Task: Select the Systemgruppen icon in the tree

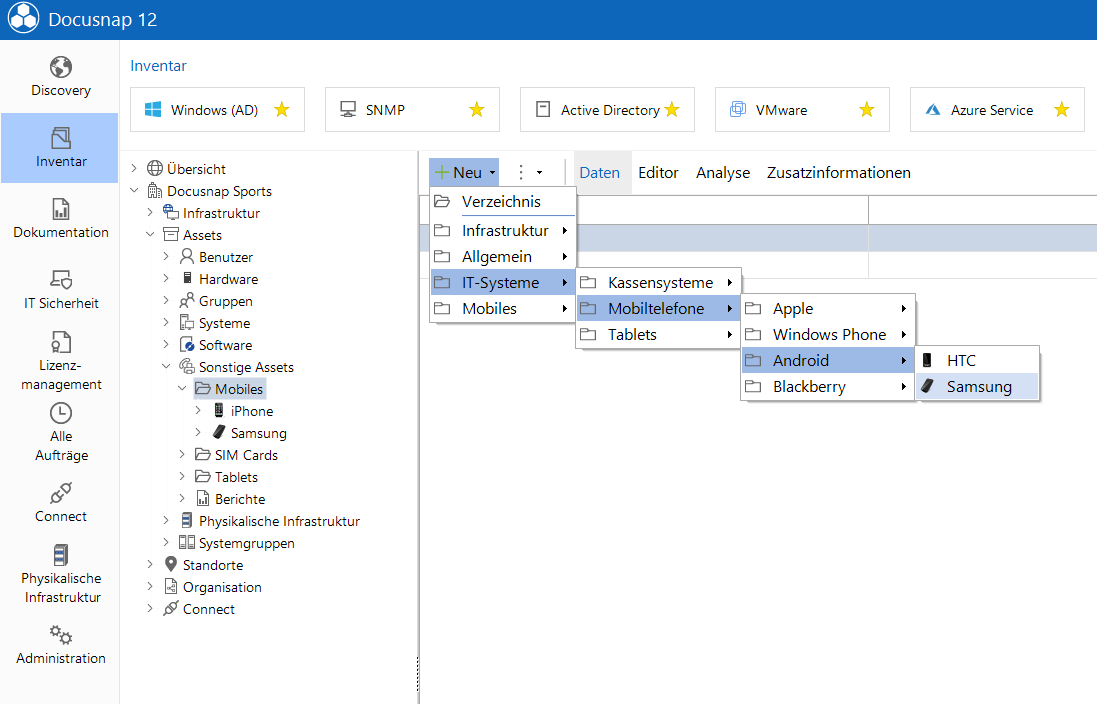Action: pos(187,542)
